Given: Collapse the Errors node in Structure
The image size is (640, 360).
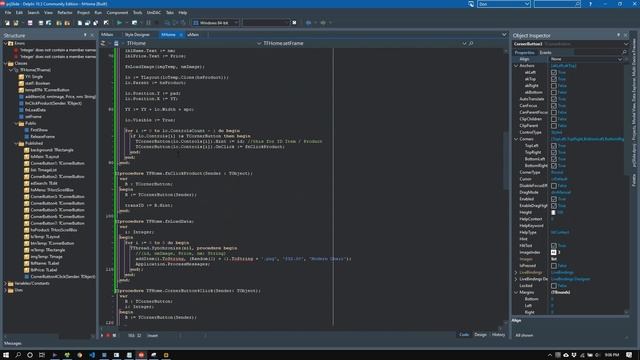Looking at the screenshot, I should click(5, 43).
